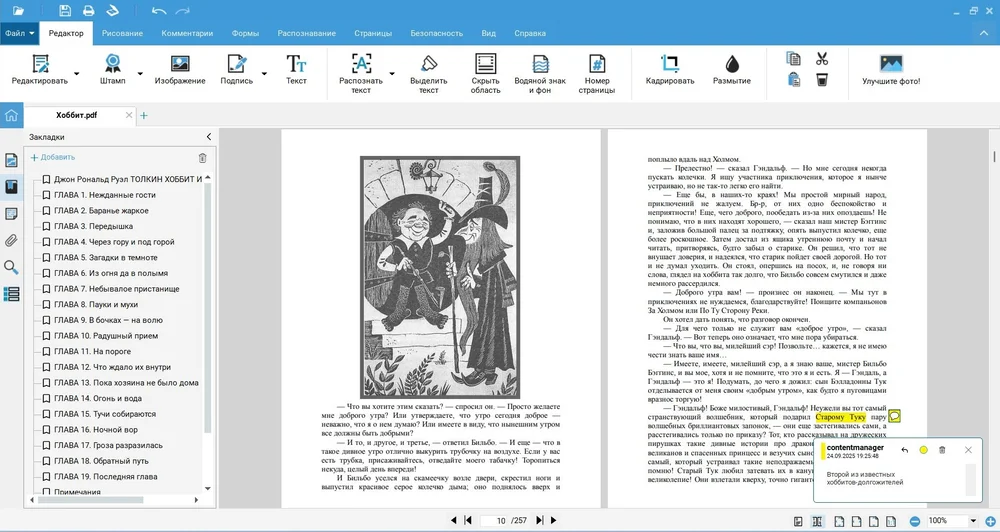Open the Справка tab
This screenshot has height=532, width=1000.
pyautogui.click(x=529, y=33)
